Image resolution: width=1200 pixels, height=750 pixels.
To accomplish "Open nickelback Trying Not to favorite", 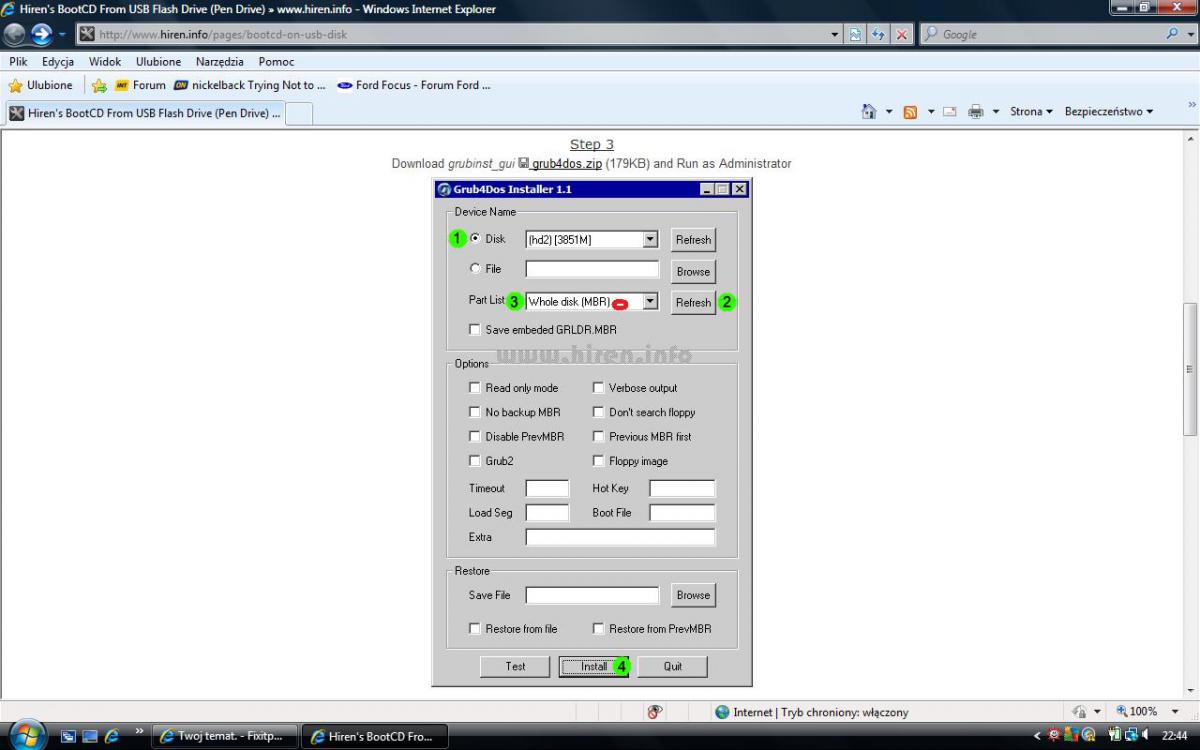I will coord(250,85).
